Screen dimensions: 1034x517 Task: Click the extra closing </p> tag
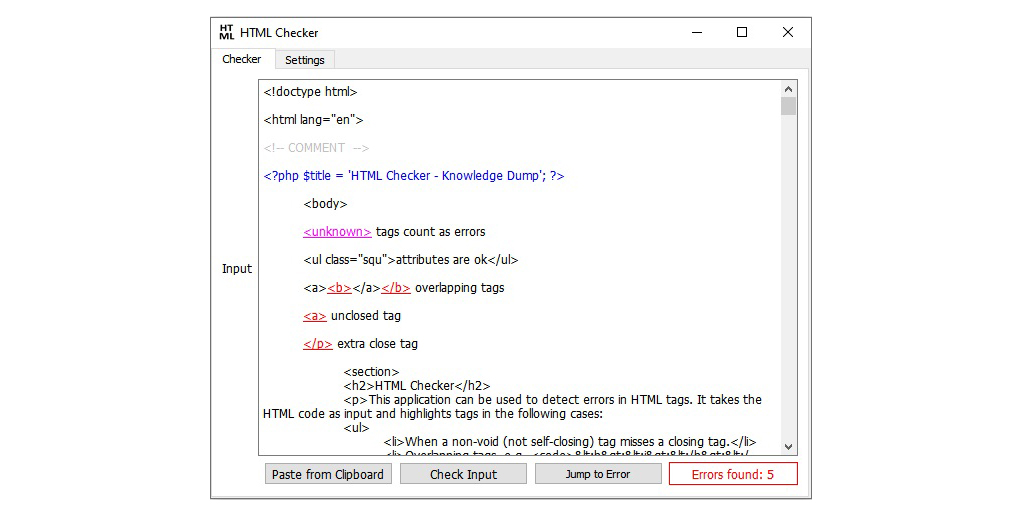pyautogui.click(x=318, y=344)
